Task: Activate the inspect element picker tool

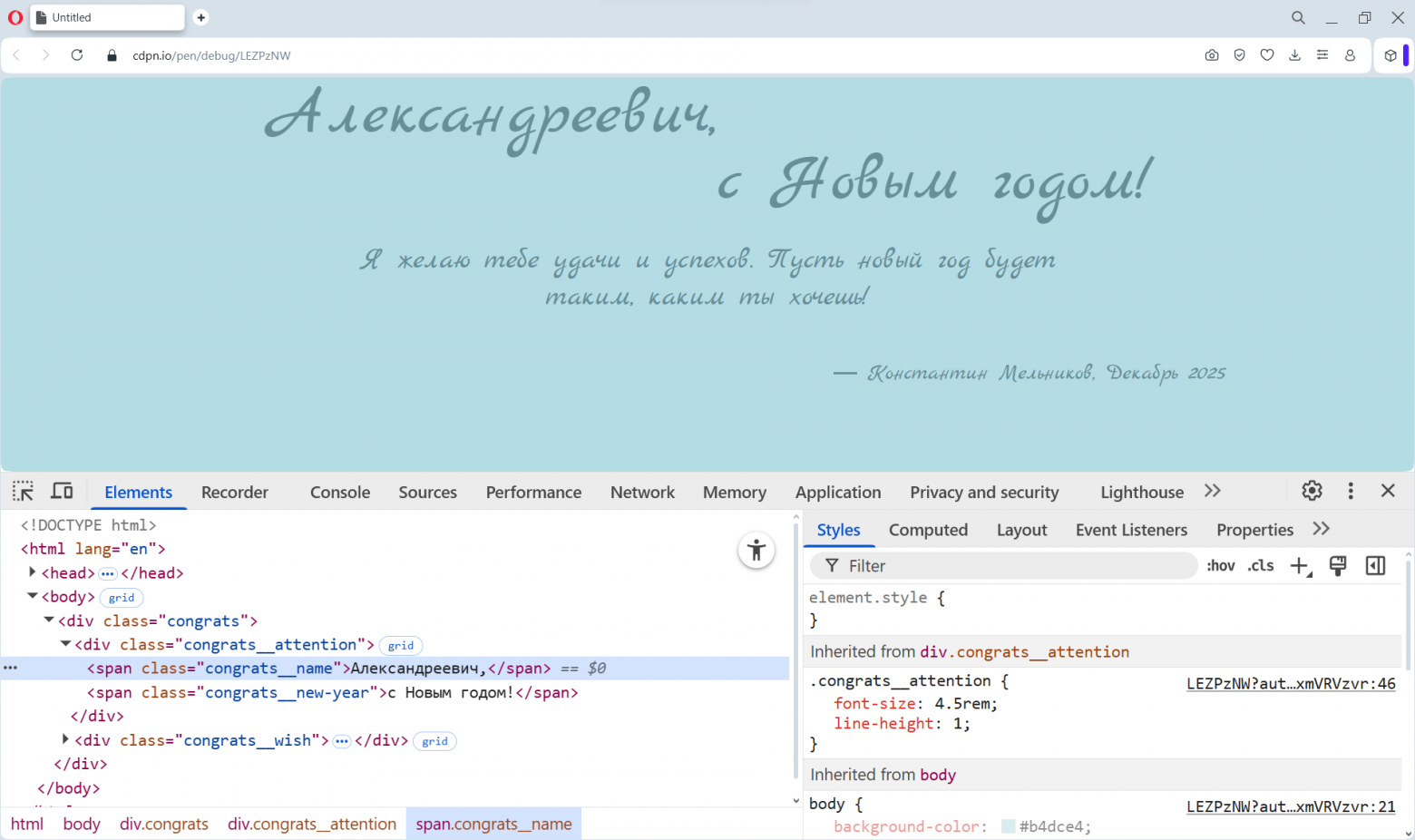Action: pyautogui.click(x=23, y=491)
